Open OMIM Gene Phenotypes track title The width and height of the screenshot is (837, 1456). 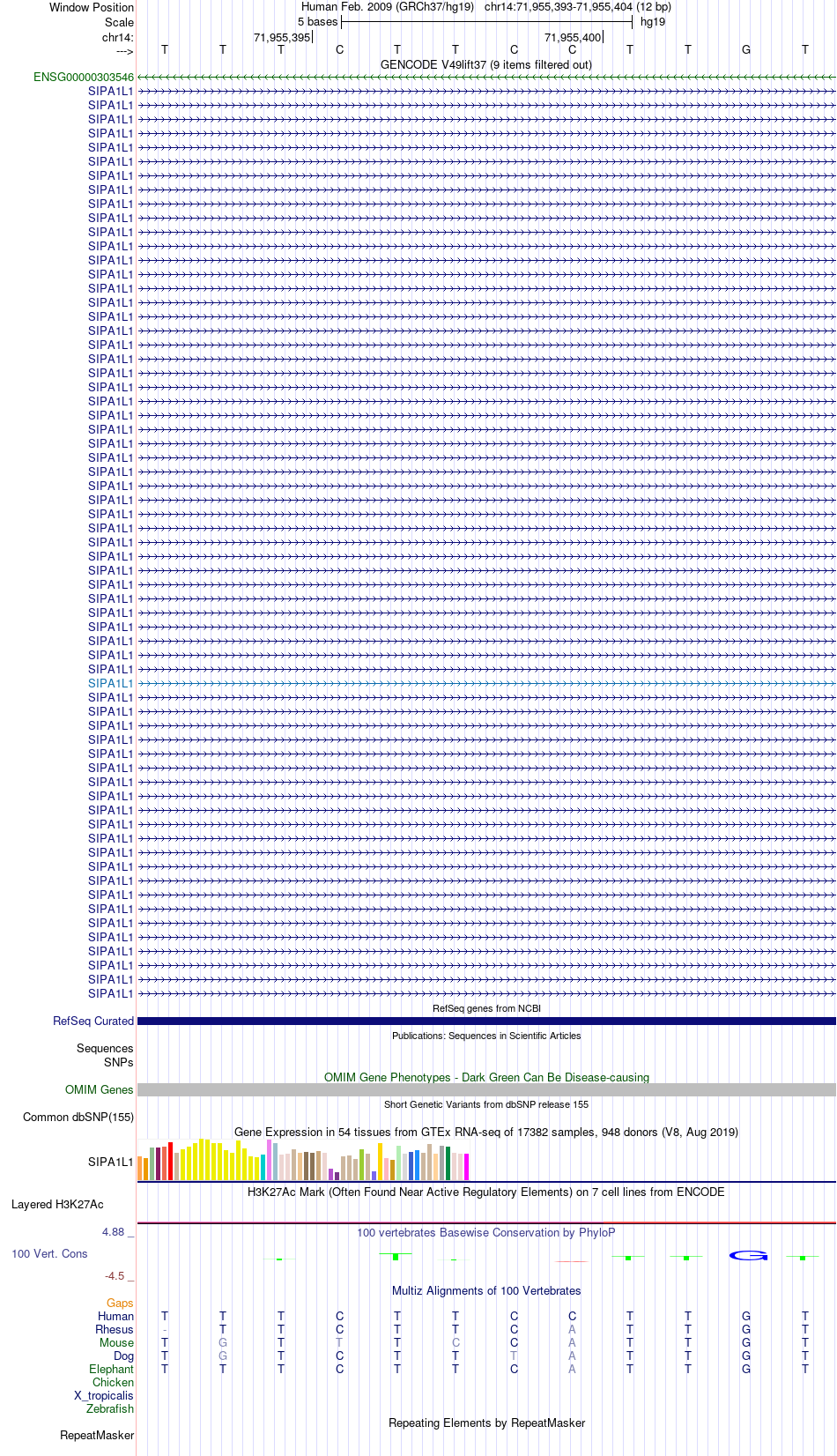tap(486, 1077)
